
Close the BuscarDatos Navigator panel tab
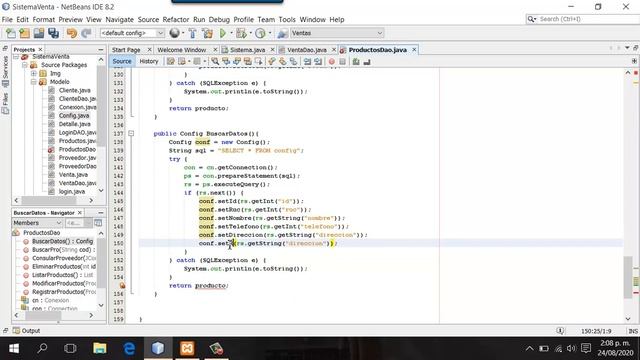coord(80,213)
